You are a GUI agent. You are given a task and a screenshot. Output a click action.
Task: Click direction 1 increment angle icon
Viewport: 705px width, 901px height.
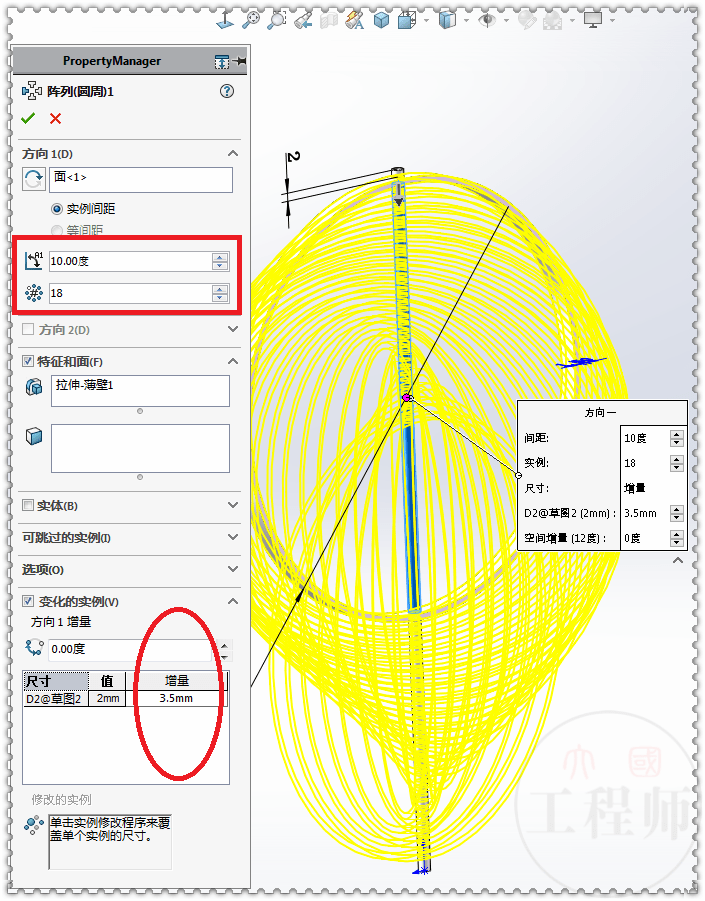pyautogui.click(x=34, y=648)
